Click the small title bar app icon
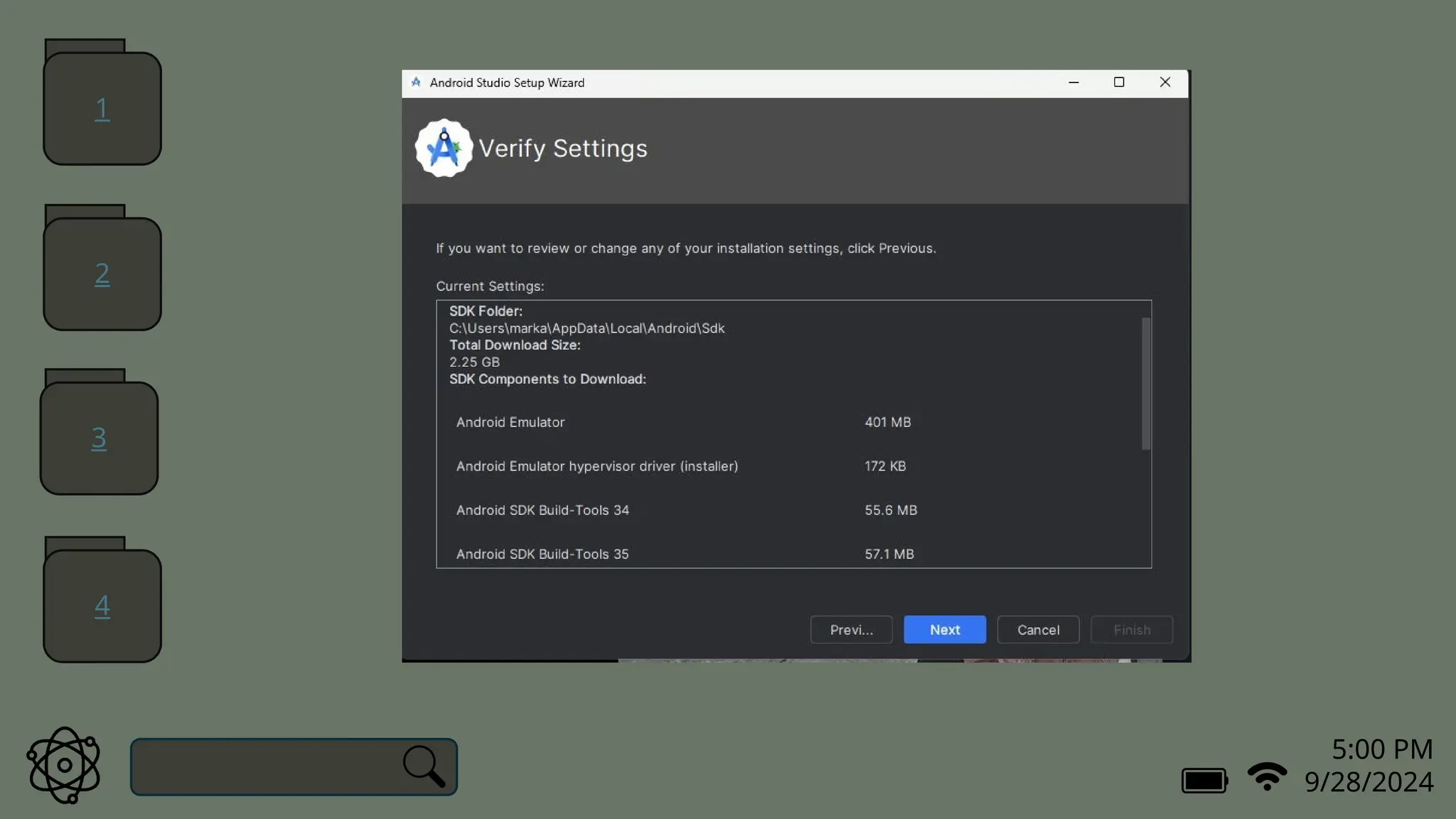The width and height of the screenshot is (1456, 819). pyautogui.click(x=416, y=82)
